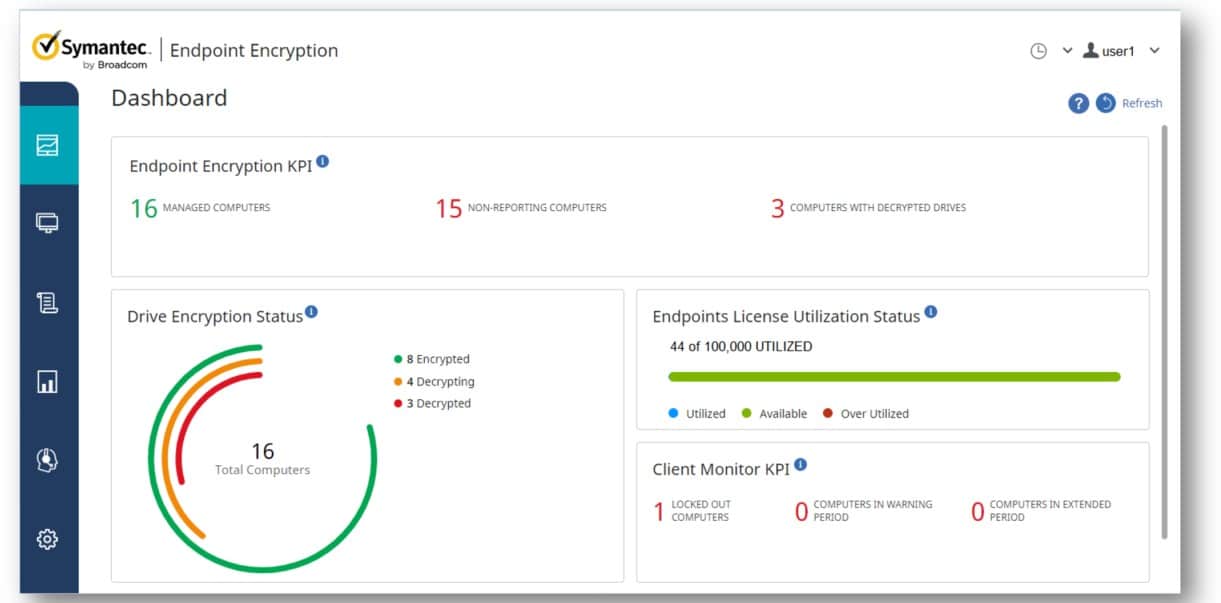Click the user1 person icon
The height and width of the screenshot is (603, 1221).
[1091, 50]
